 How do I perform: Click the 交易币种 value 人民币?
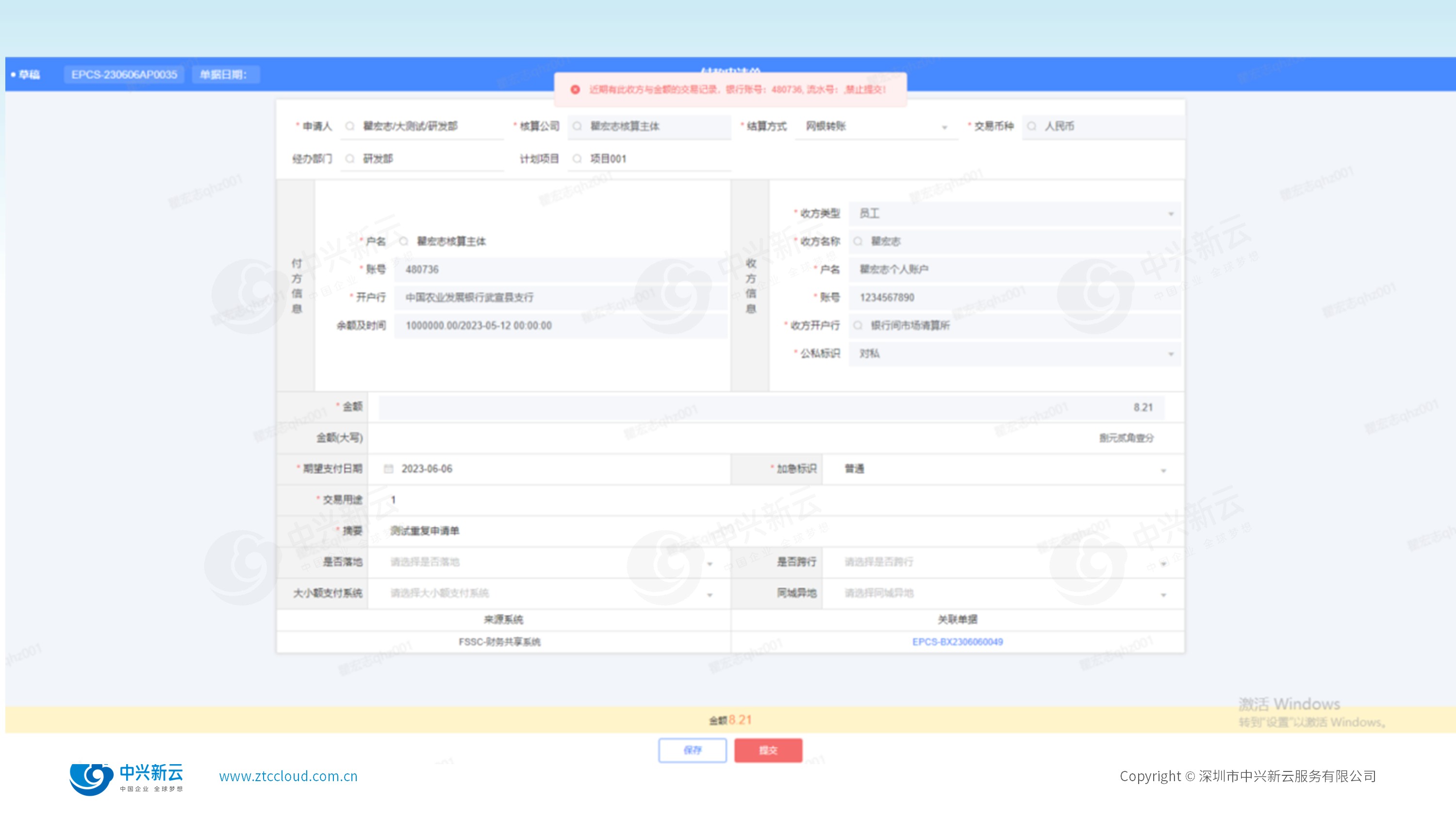[x=1059, y=126]
